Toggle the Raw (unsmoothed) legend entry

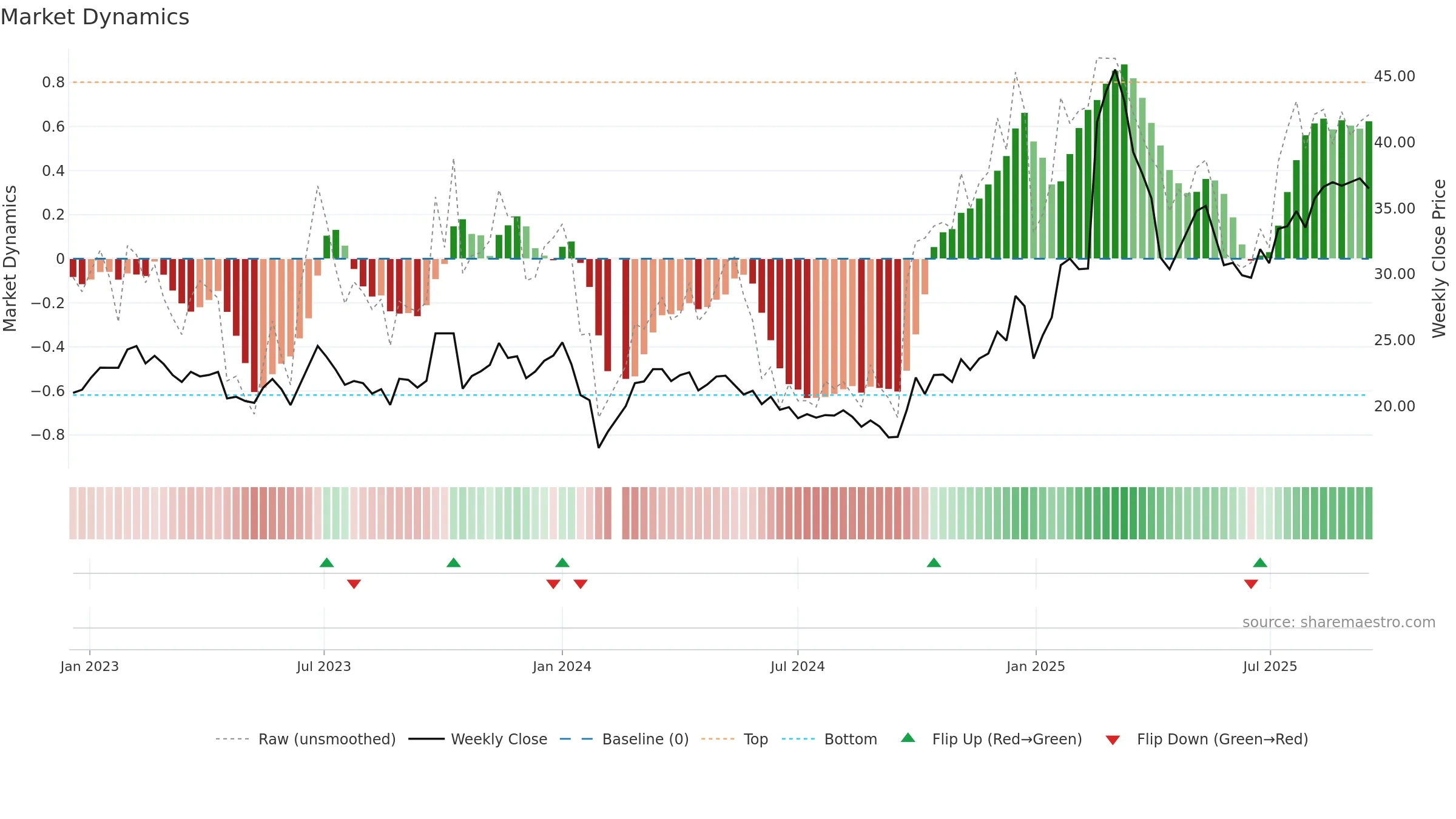tap(306, 739)
